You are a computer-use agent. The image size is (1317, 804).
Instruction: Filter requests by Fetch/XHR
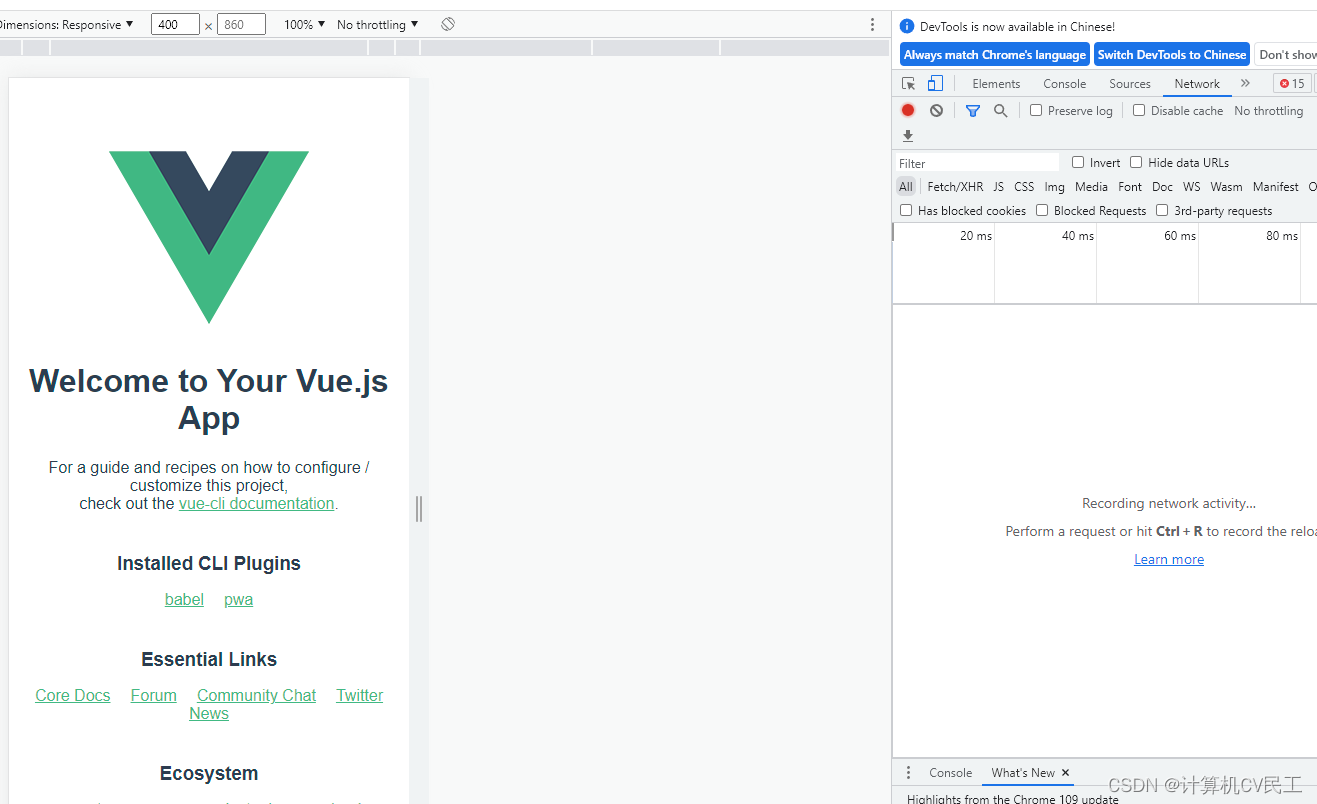point(955,187)
